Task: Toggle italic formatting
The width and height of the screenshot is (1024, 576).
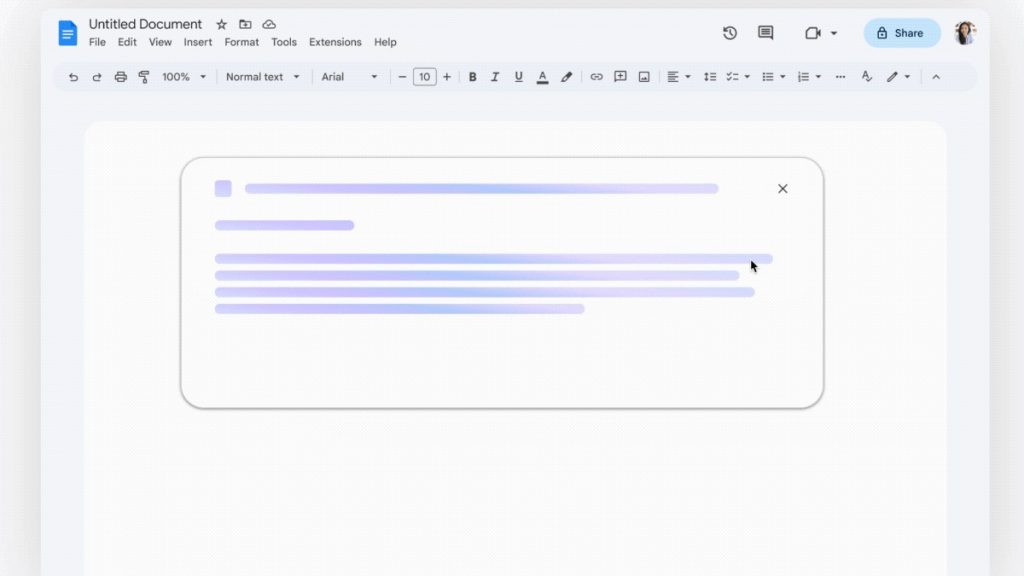Action: [495, 77]
